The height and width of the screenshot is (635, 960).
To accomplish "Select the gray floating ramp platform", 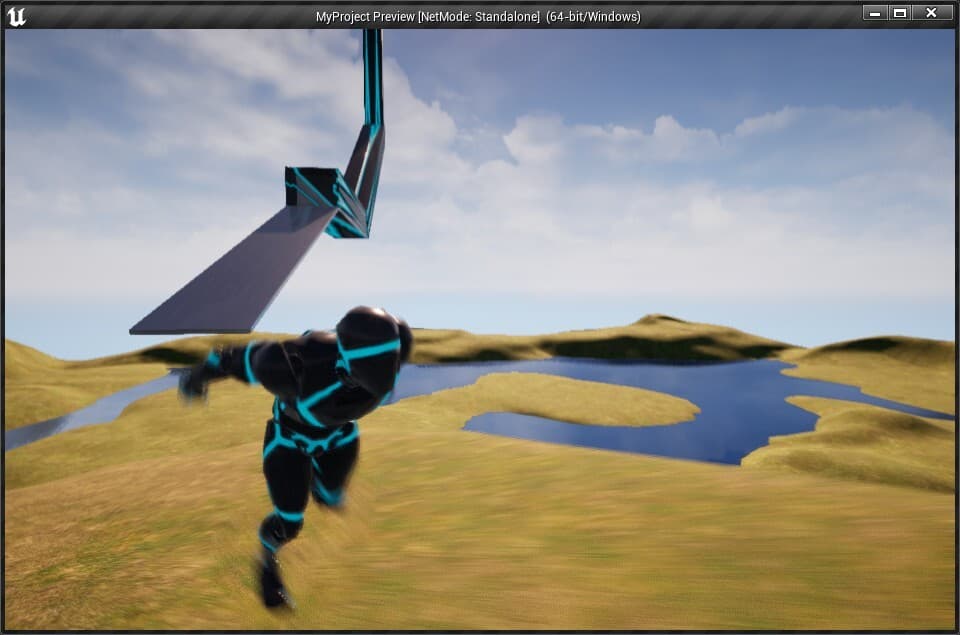I will coord(236,272).
